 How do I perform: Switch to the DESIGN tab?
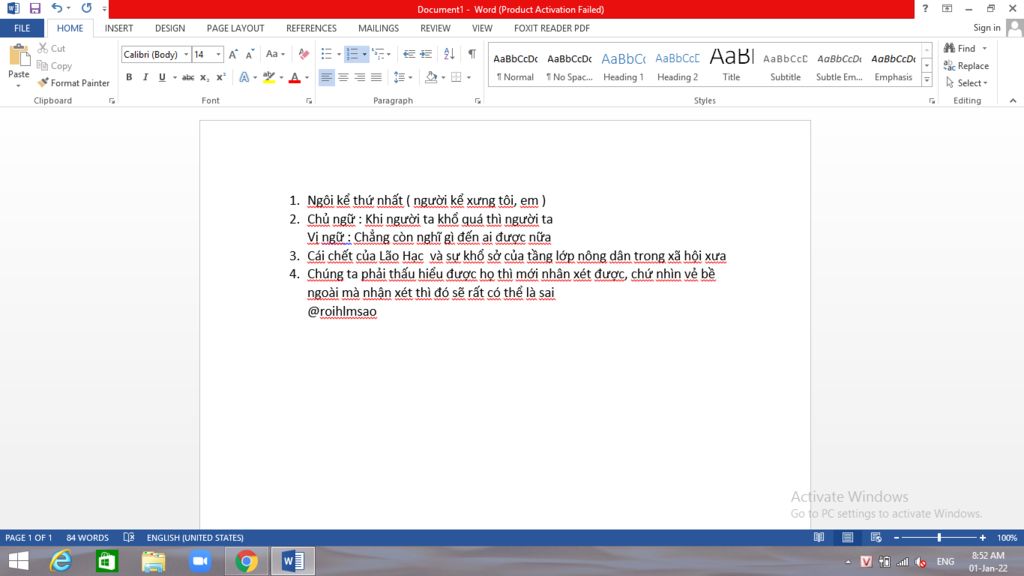[x=170, y=28]
